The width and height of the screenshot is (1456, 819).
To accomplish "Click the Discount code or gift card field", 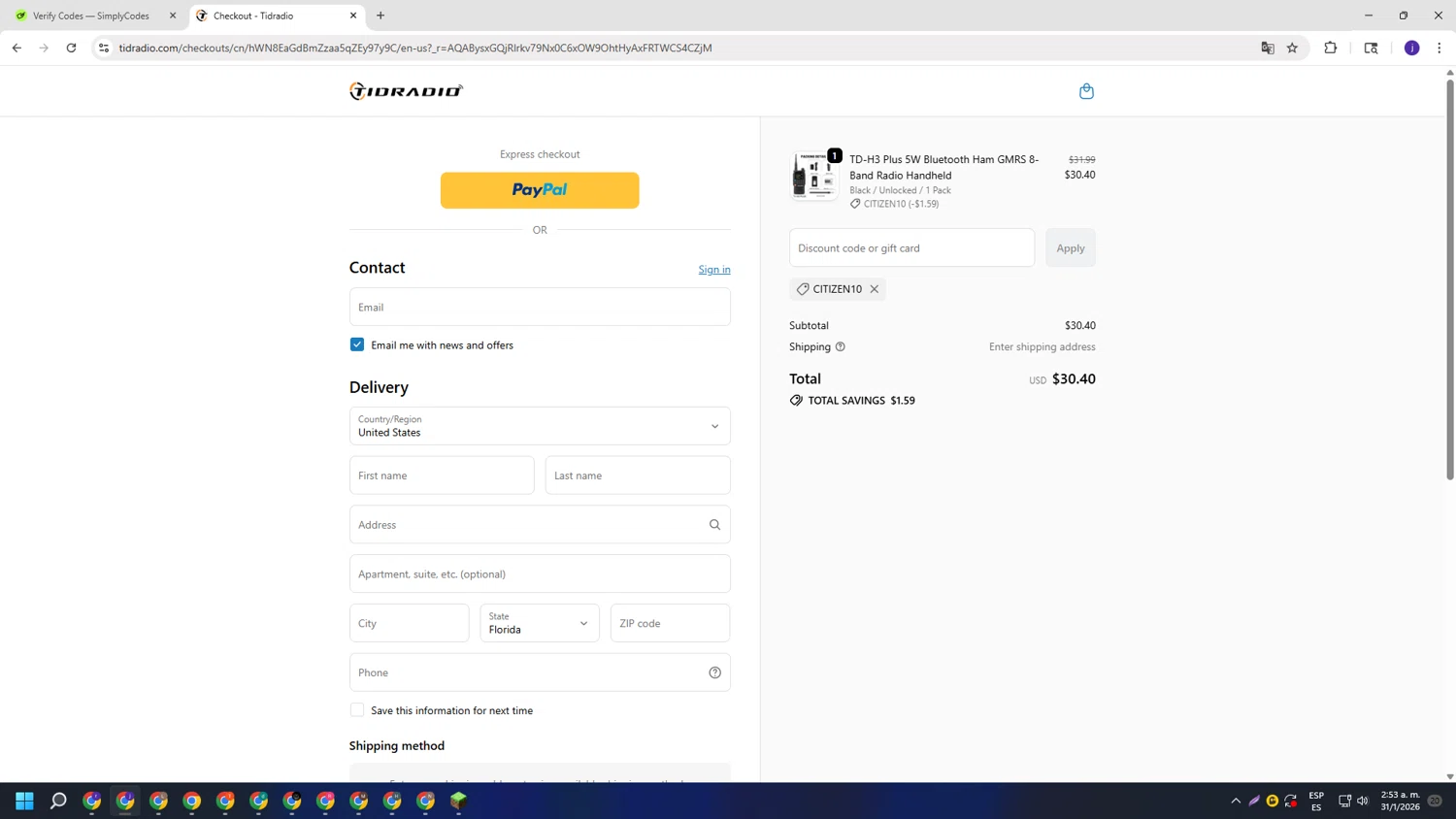I will [x=911, y=247].
